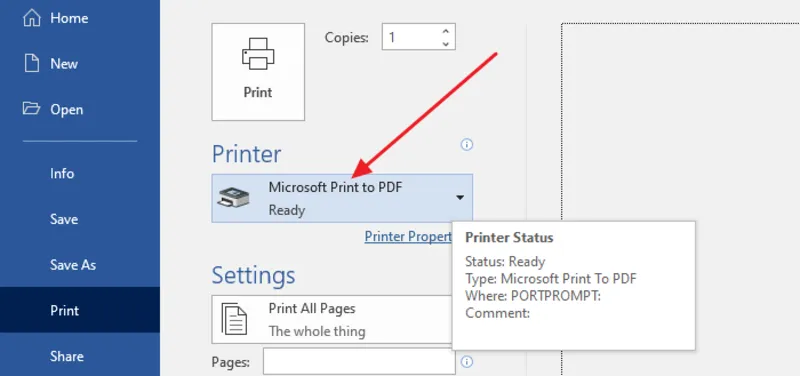The image size is (800, 376).
Task: Click the Pages range input field
Action: point(359,362)
